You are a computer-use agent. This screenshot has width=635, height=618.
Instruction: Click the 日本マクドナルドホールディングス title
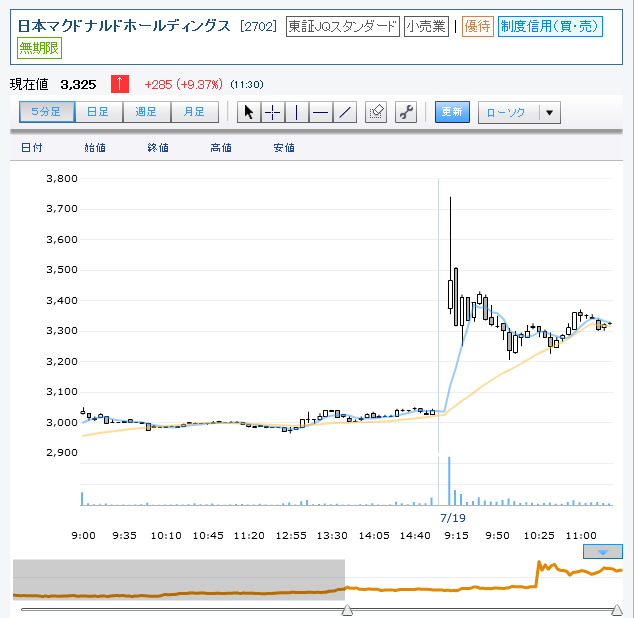(x=124, y=26)
